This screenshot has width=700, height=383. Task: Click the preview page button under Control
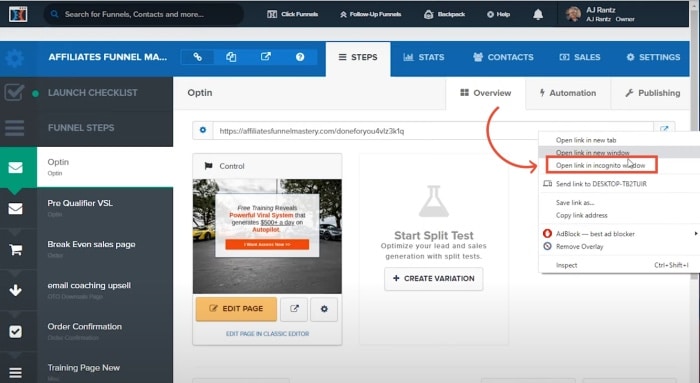[x=294, y=309]
